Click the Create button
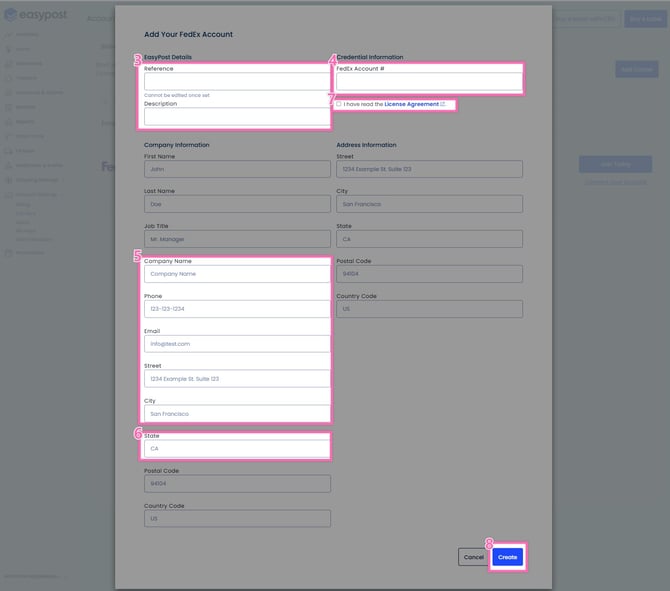Image resolution: width=670 pixels, height=591 pixels. 507,557
